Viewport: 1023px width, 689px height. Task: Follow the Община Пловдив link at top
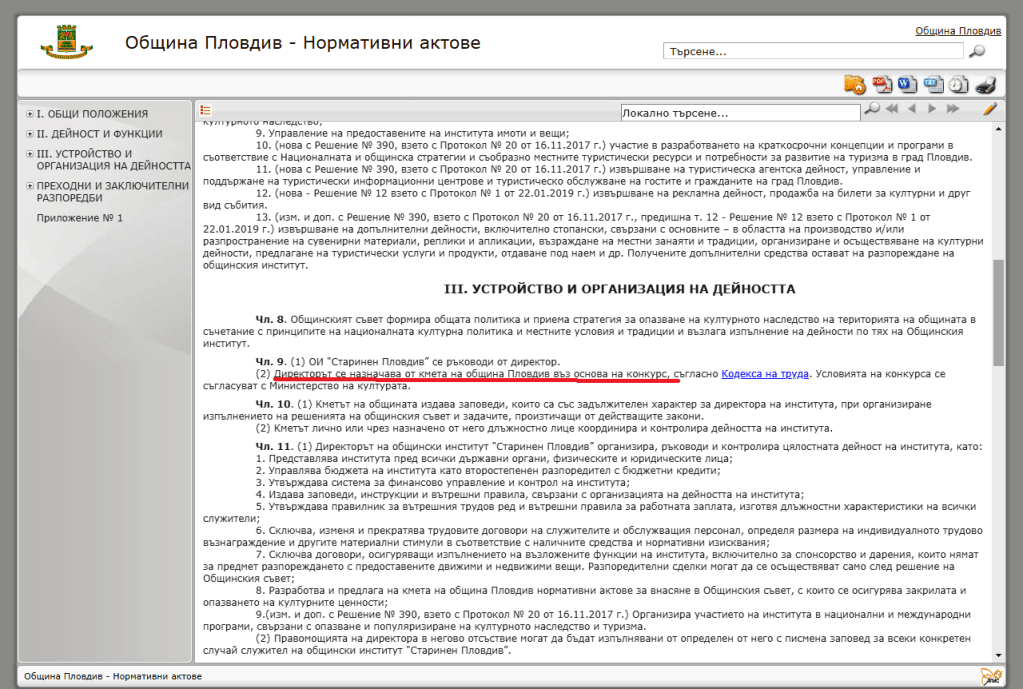pos(957,31)
